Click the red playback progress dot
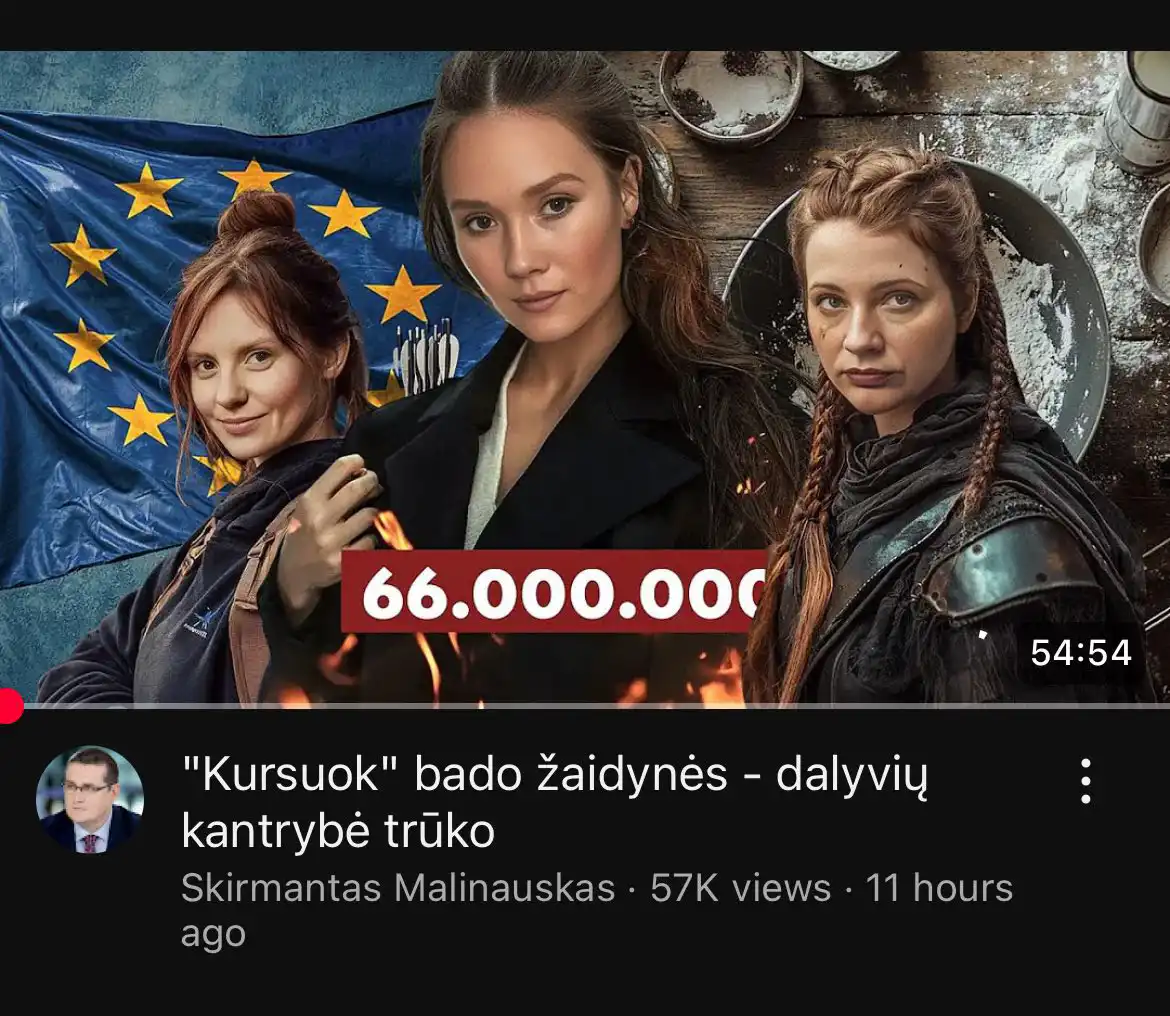Screen dimensions: 1170x1016 [8, 706]
